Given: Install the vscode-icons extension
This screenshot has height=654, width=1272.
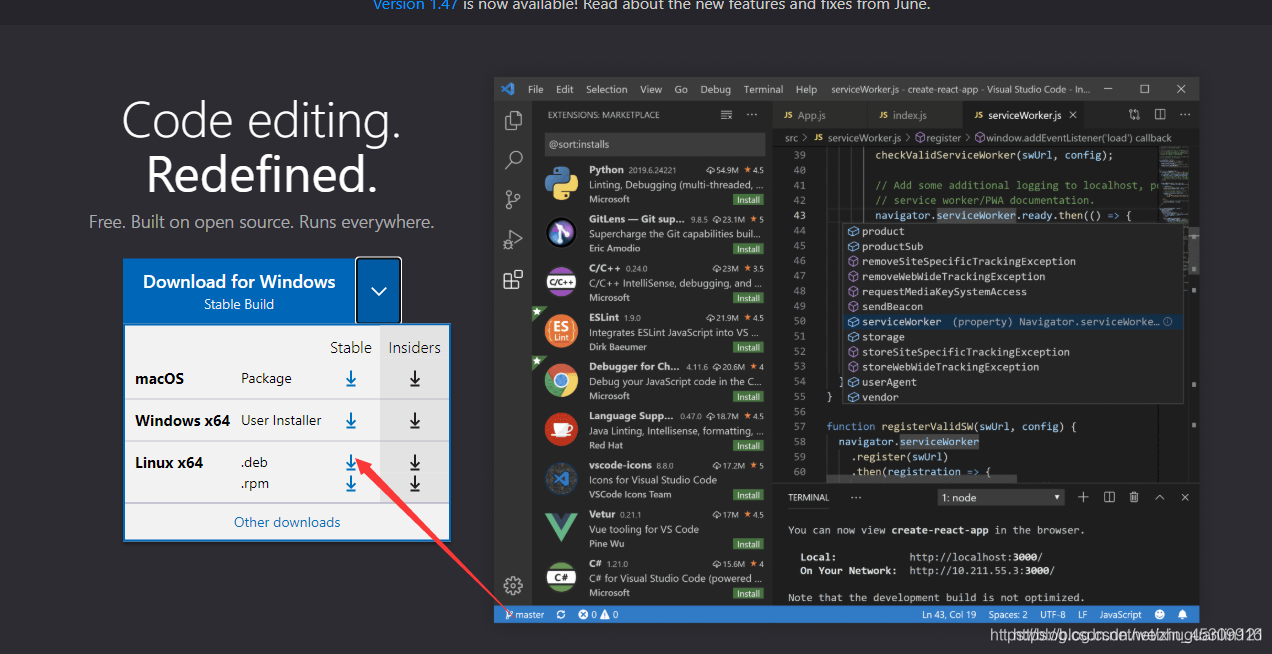Looking at the screenshot, I should coord(748,495).
